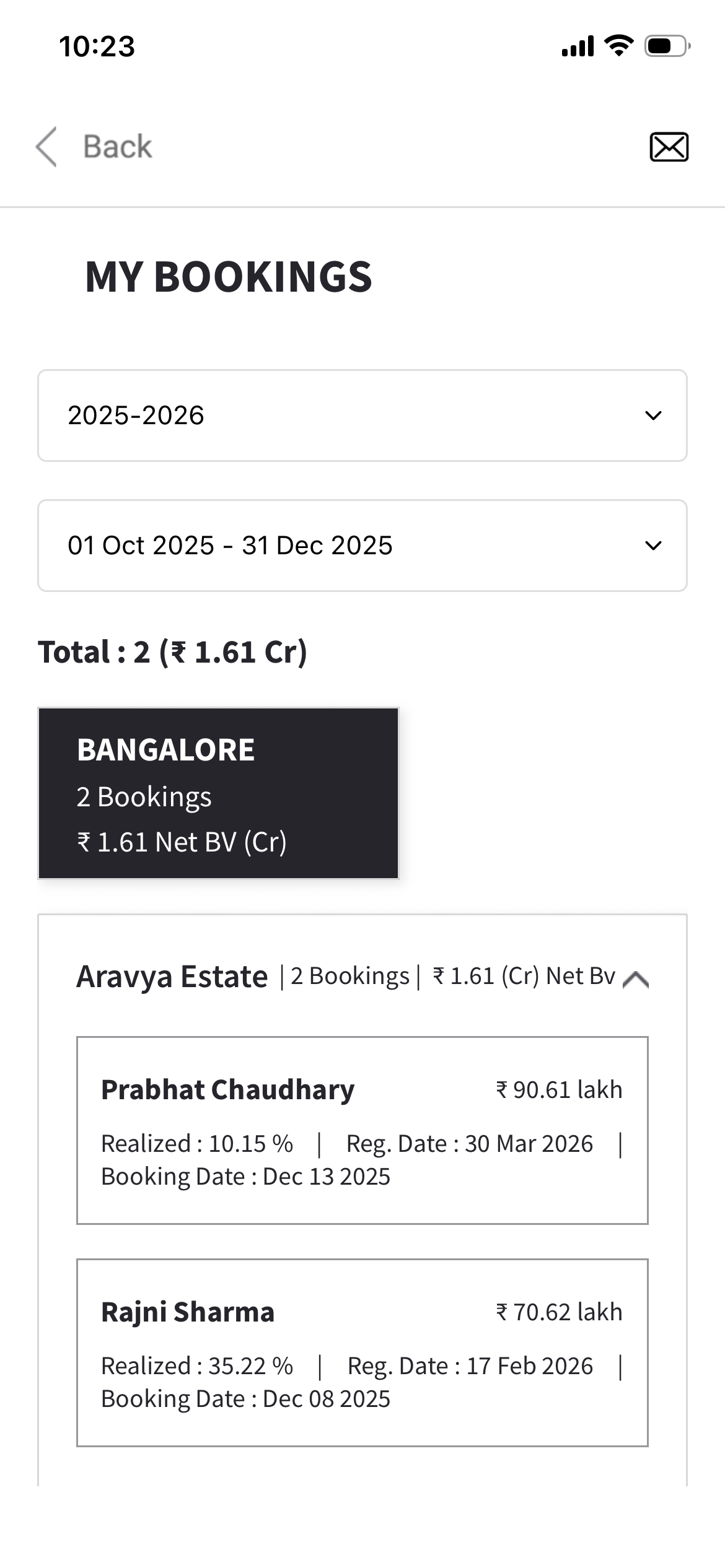Screen dimensions: 725x1568
Task: Collapse Aravya Estate with the up chevron
Action: 635,979
